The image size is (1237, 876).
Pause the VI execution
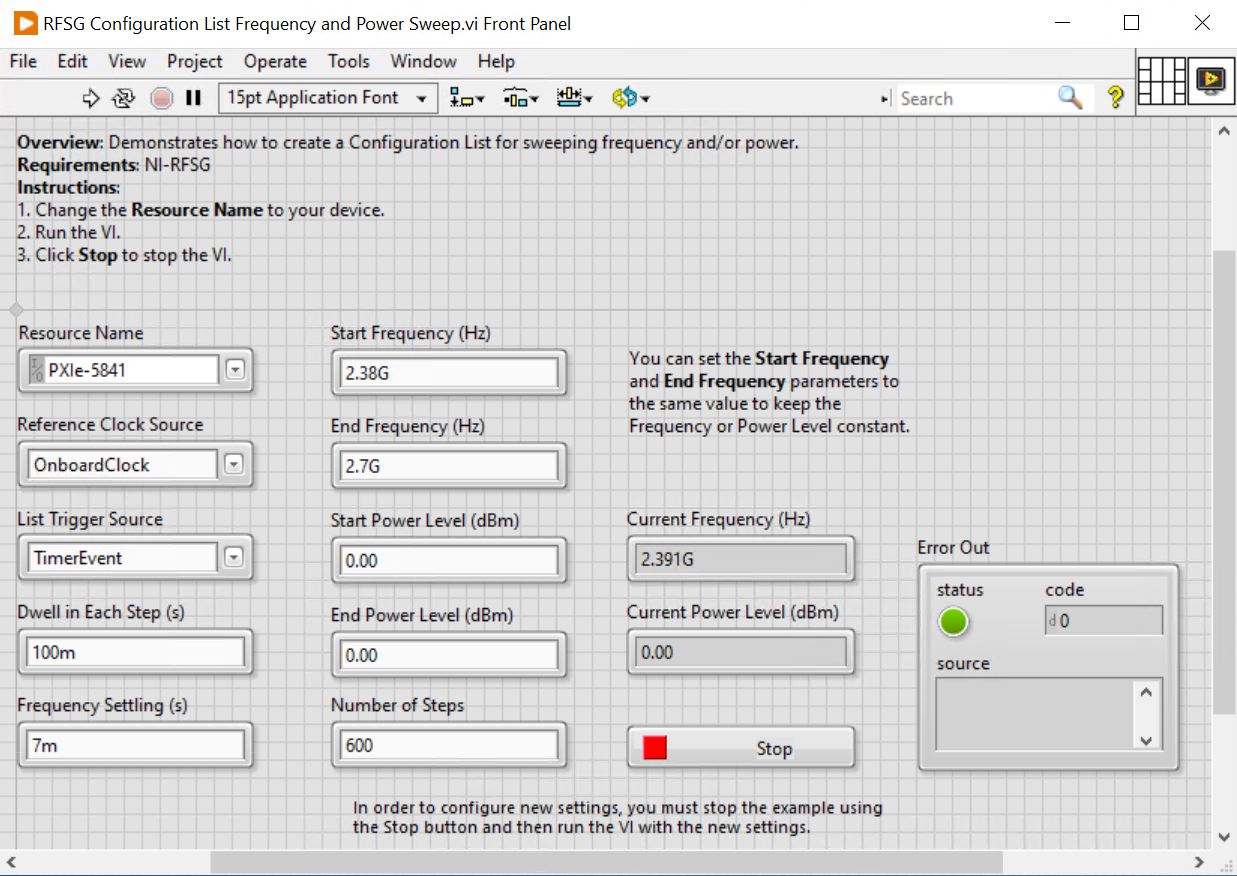coord(193,98)
